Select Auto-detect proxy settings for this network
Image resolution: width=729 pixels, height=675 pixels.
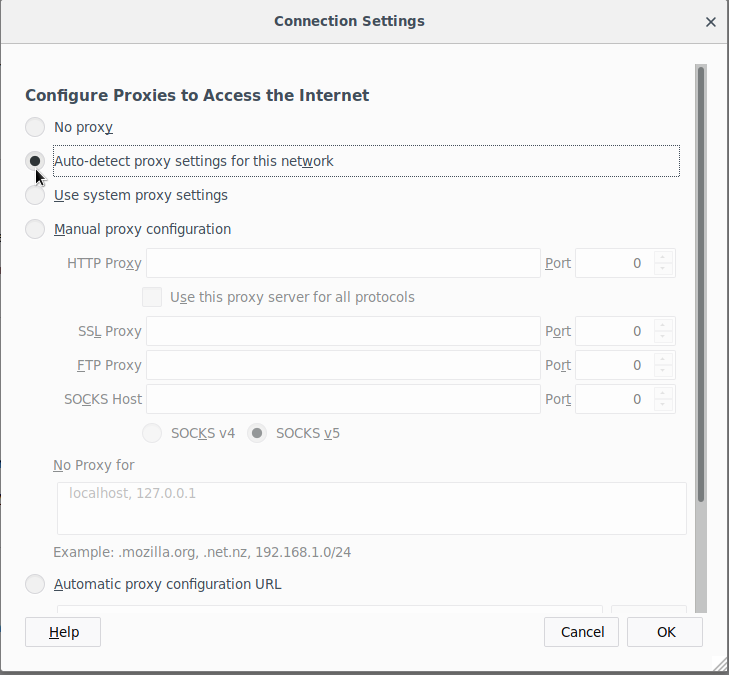(x=35, y=161)
